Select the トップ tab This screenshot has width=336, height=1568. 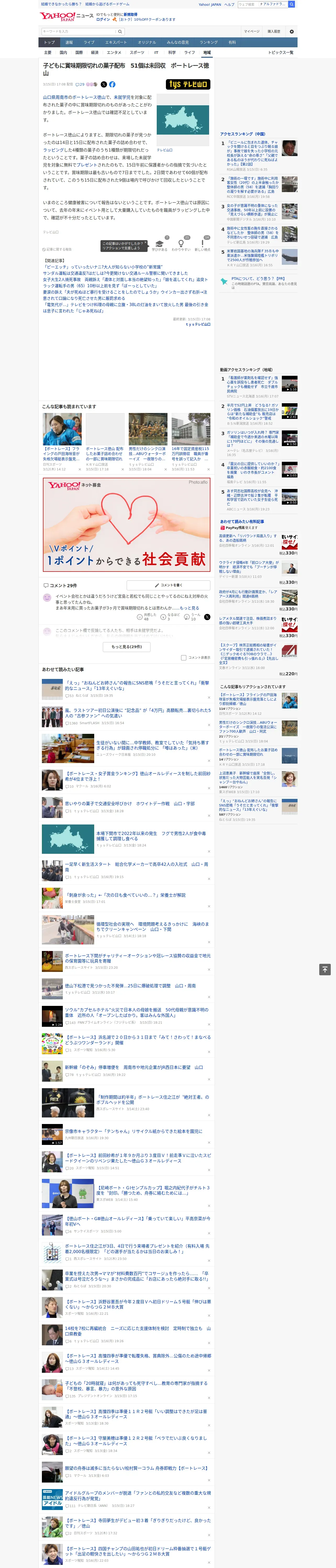(x=49, y=43)
